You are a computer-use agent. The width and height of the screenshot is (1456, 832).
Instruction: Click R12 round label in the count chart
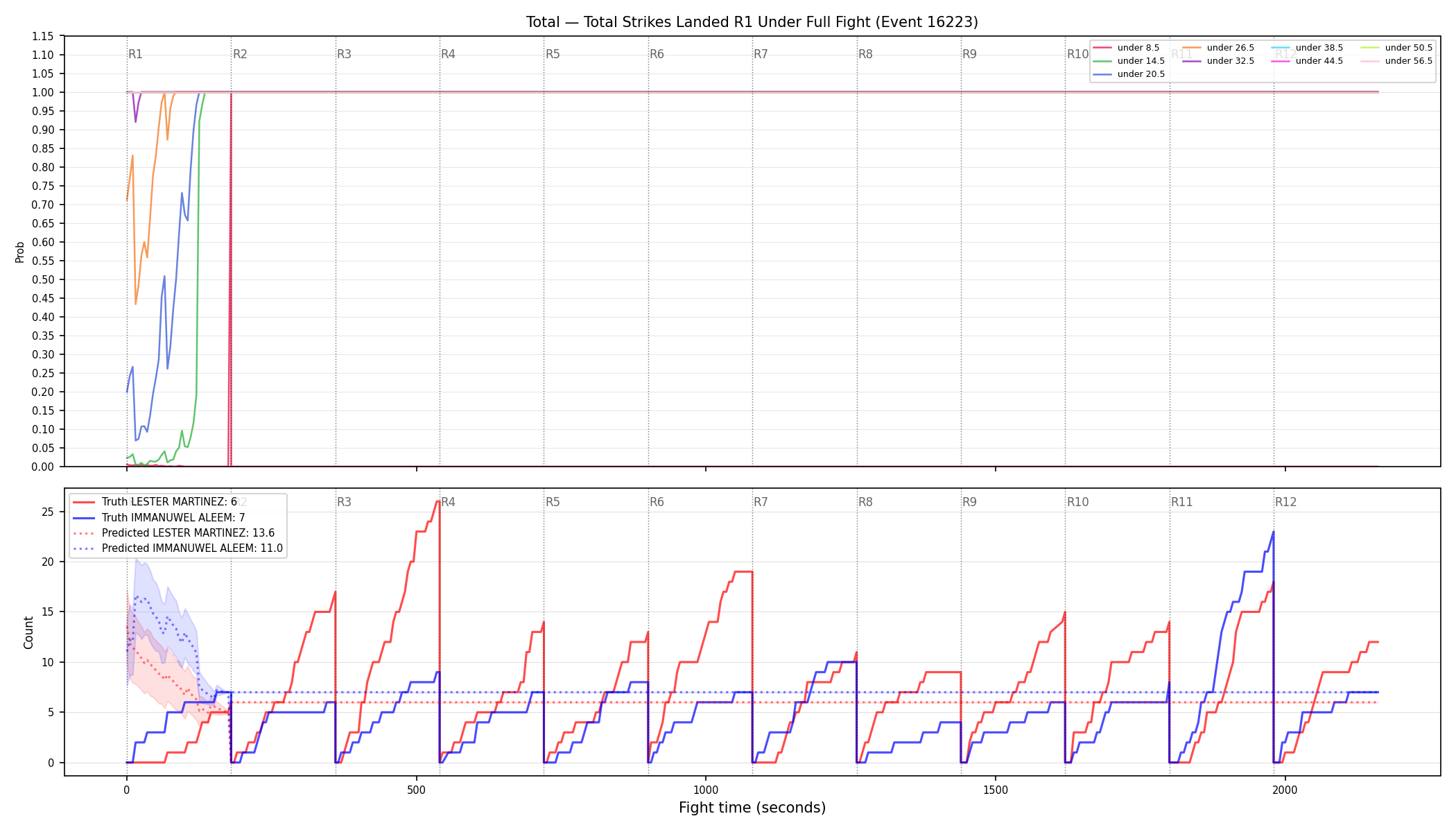pyautogui.click(x=1286, y=502)
